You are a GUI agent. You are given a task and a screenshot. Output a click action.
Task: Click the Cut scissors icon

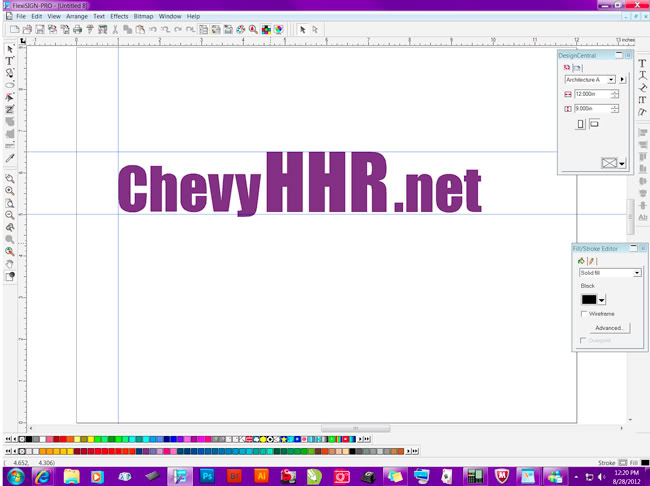[x=115, y=29]
